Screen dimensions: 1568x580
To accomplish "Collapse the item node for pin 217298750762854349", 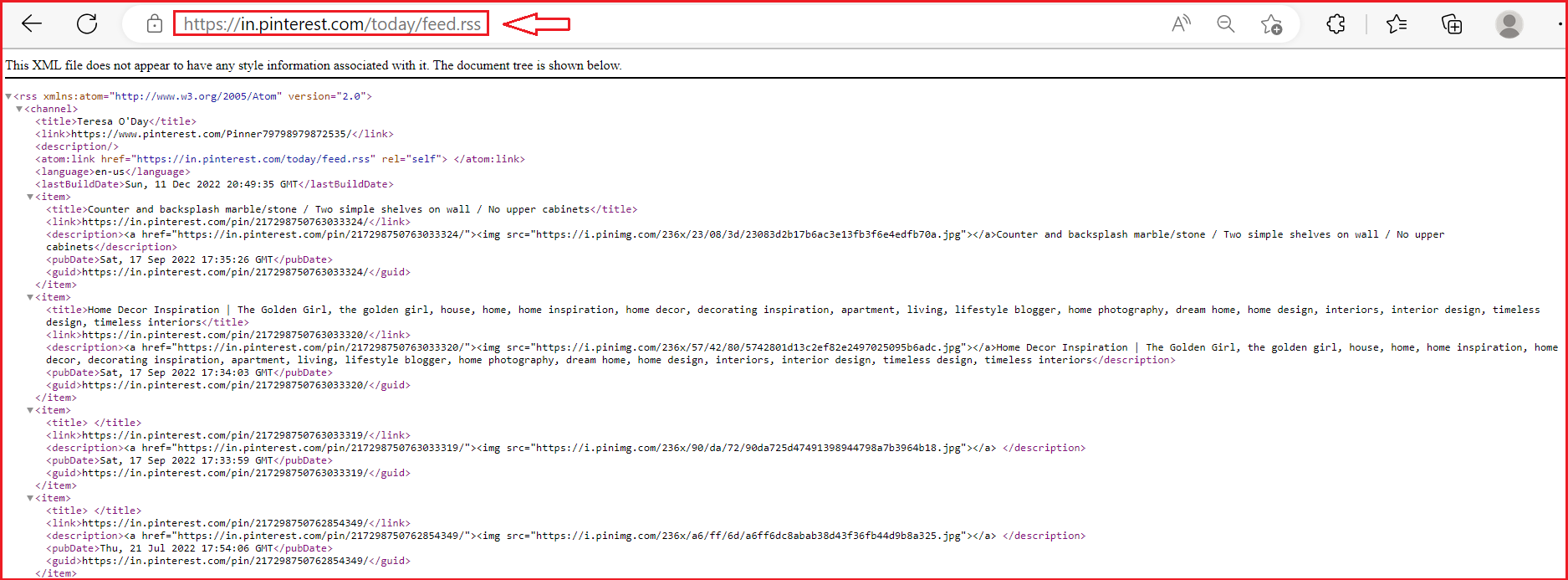I will (x=30, y=499).
